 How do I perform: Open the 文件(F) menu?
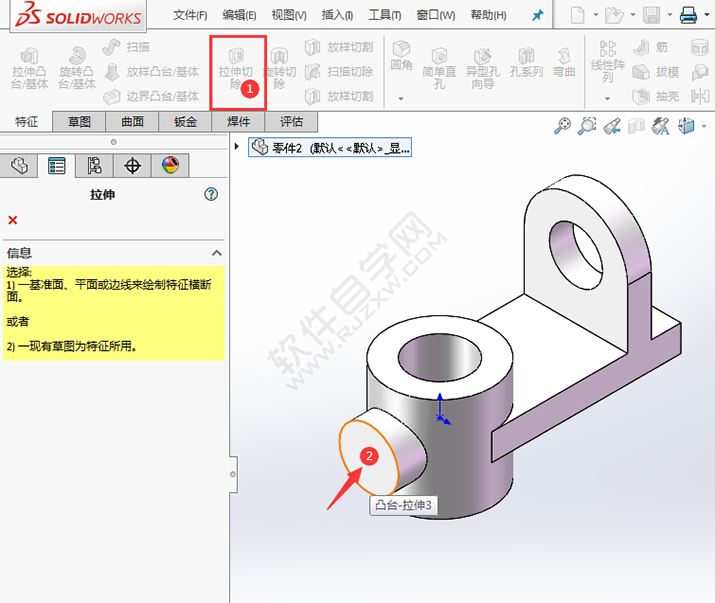[x=190, y=16]
